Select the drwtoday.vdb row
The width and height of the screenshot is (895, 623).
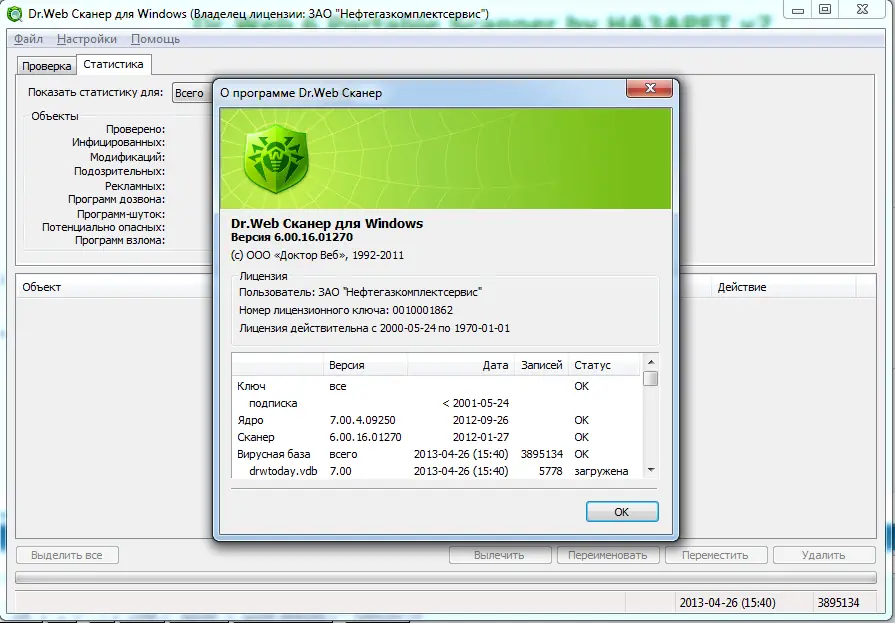pos(437,471)
